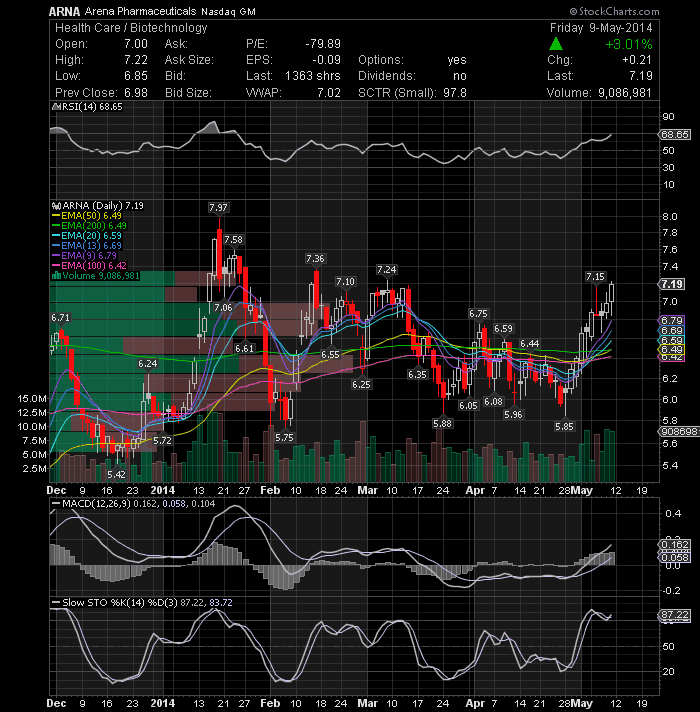This screenshot has width=700, height=712.
Task: Click the 6.05 price label
Action: click(x=468, y=405)
